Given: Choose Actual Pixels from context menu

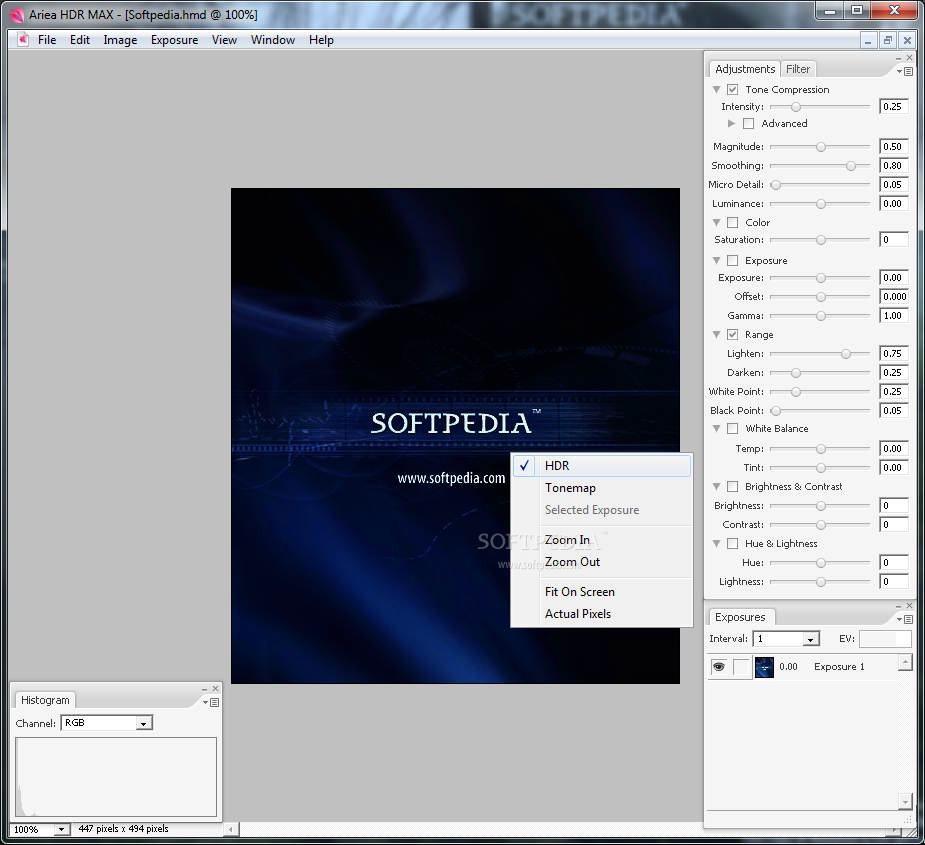Looking at the screenshot, I should click(602, 614).
